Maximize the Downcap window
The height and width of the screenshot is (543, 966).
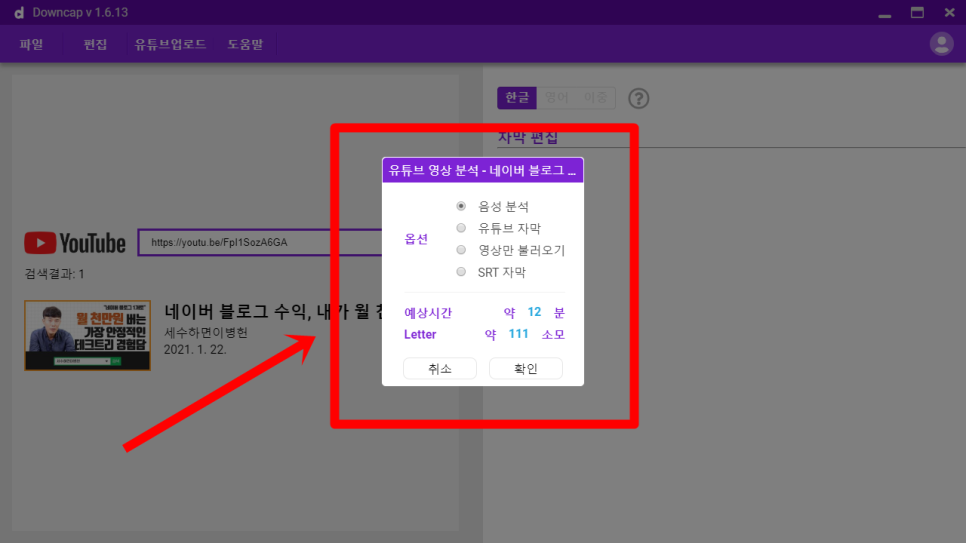tap(917, 12)
